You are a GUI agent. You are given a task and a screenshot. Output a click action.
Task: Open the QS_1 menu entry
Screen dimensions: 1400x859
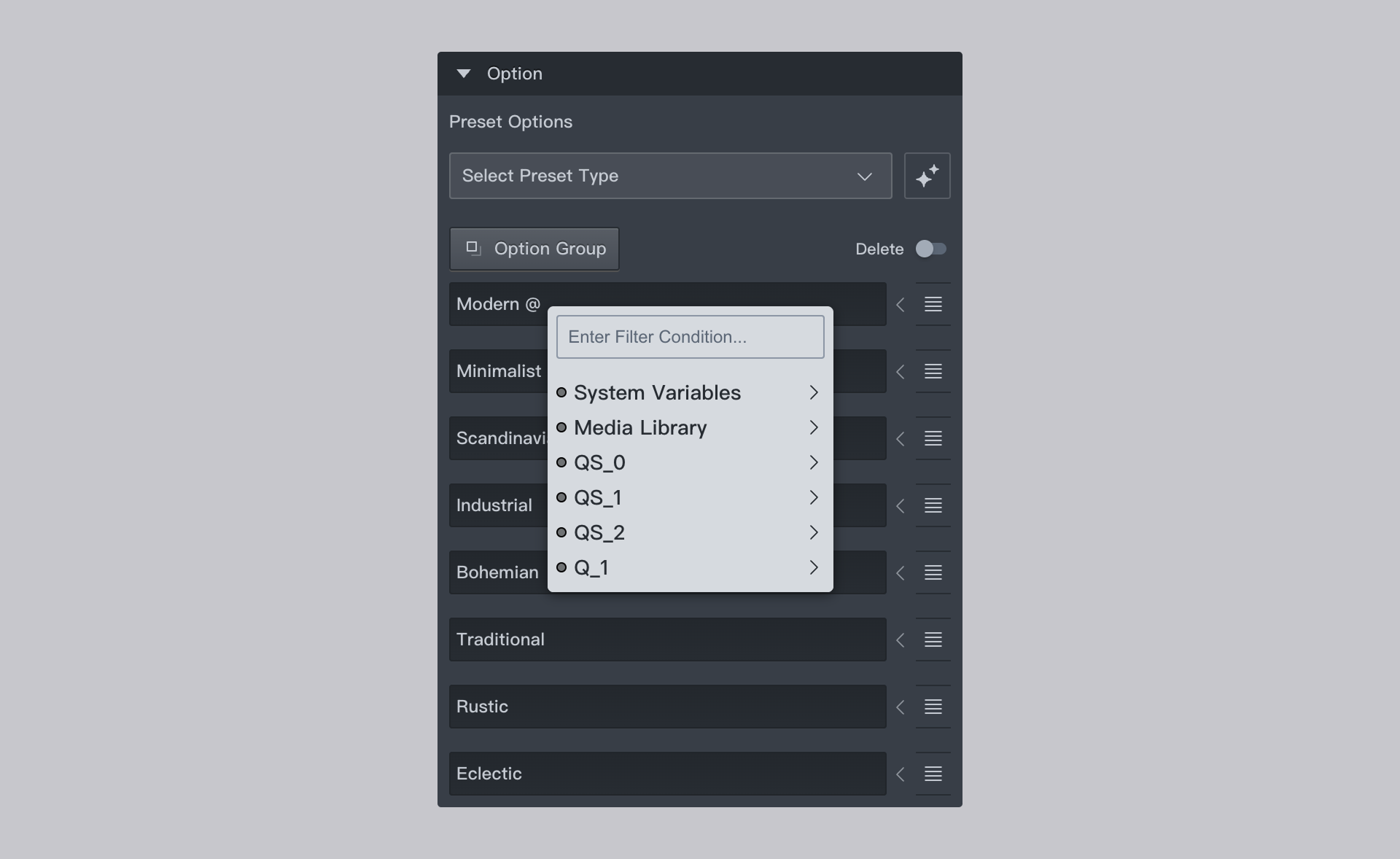click(x=690, y=497)
